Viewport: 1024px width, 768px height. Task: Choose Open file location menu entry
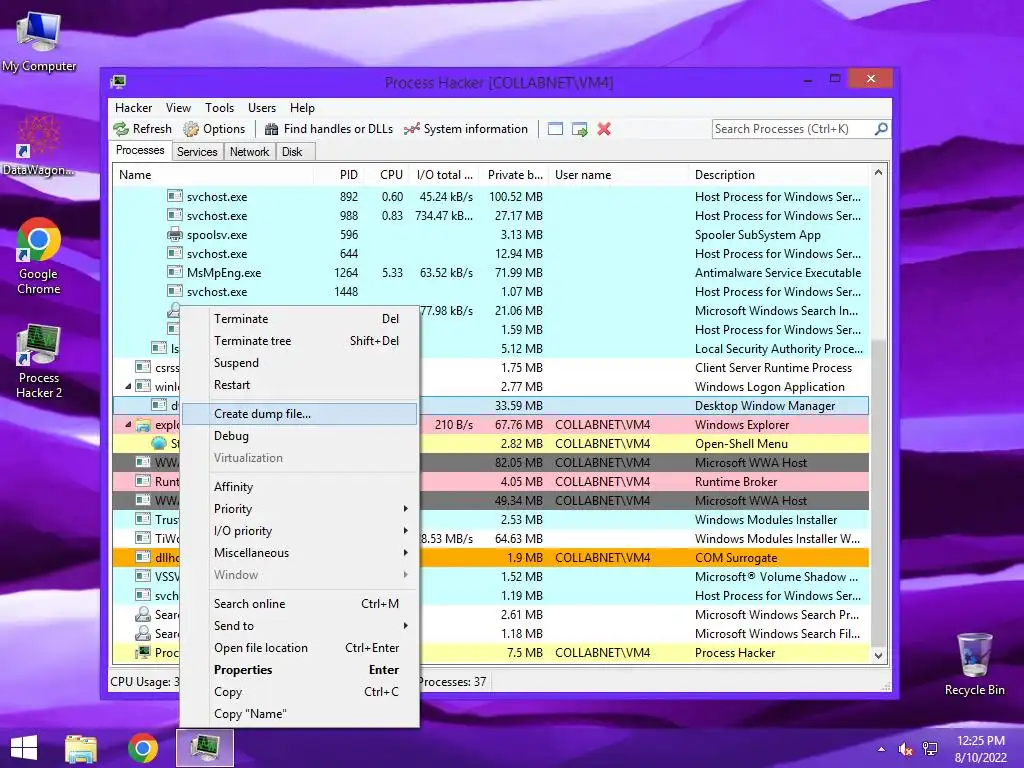pos(299,648)
